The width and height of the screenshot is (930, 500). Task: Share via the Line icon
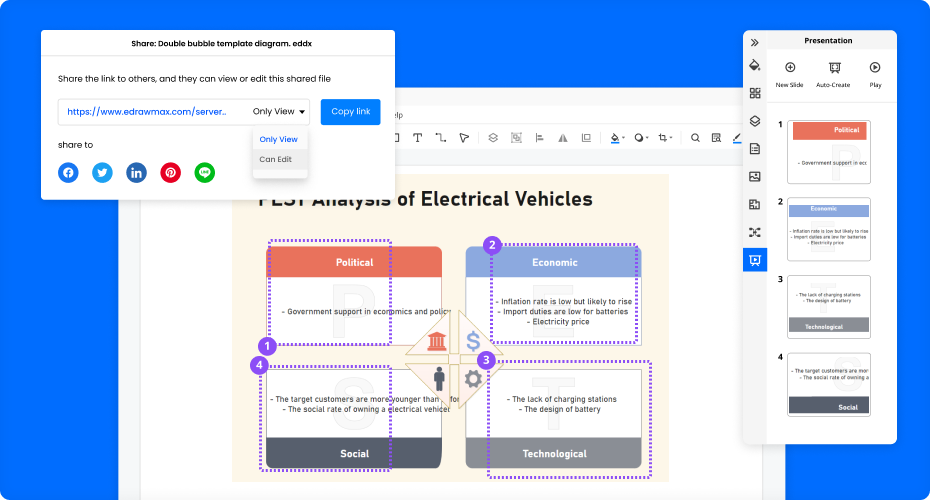pyautogui.click(x=205, y=173)
